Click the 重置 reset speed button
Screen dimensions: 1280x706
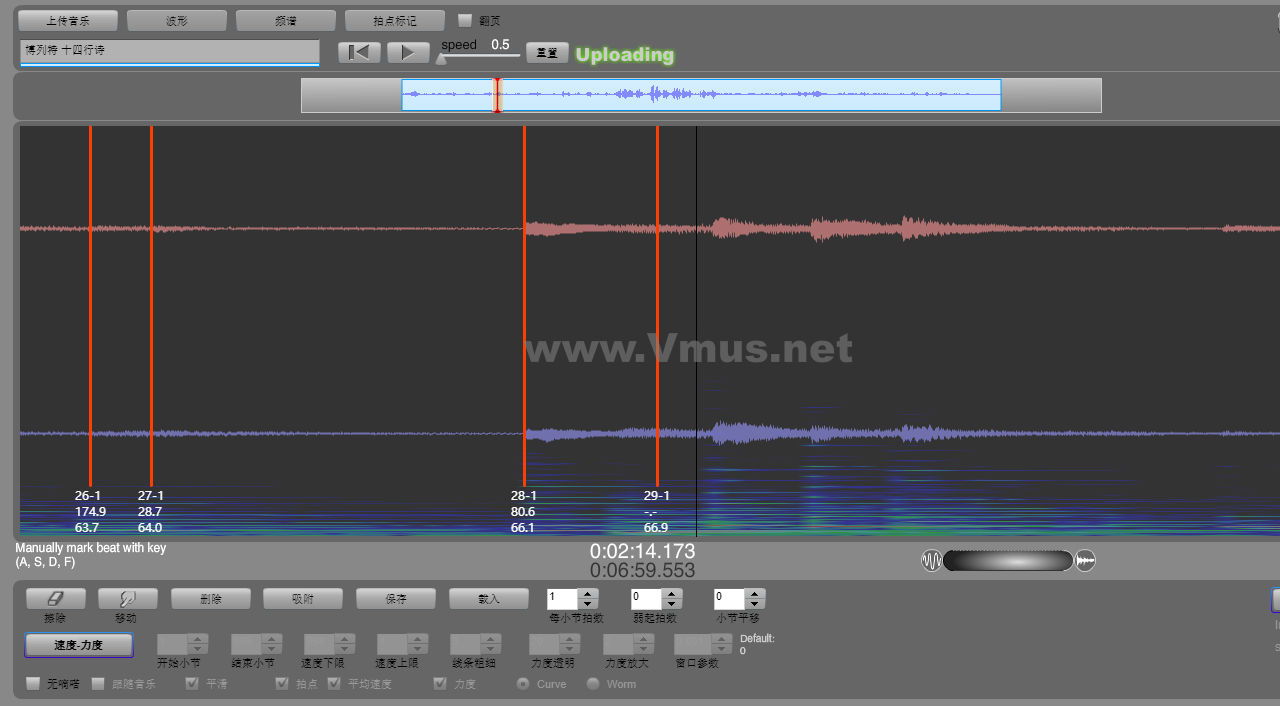click(x=547, y=53)
